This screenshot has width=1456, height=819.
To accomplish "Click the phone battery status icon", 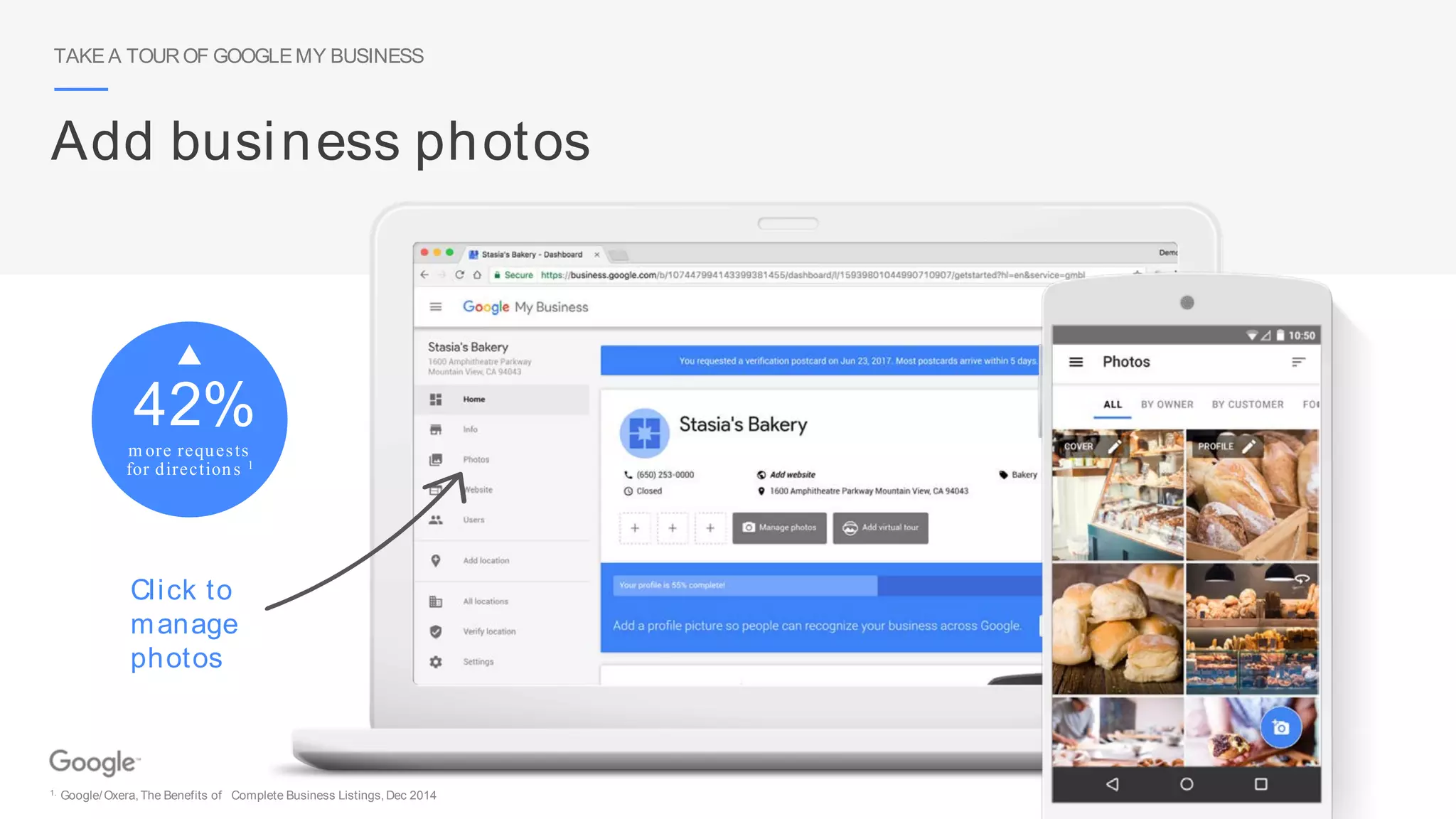I will (1280, 336).
